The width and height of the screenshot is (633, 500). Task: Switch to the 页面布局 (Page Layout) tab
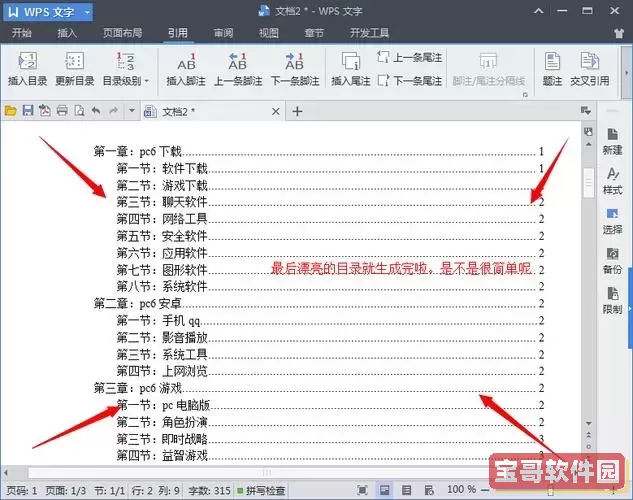[x=121, y=33]
